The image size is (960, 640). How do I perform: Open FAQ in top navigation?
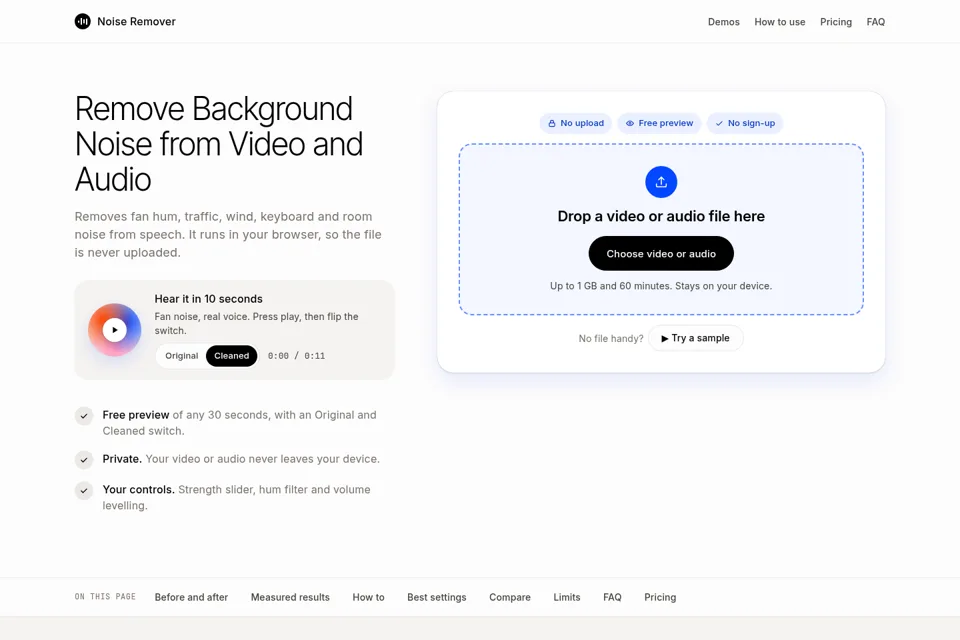click(876, 22)
